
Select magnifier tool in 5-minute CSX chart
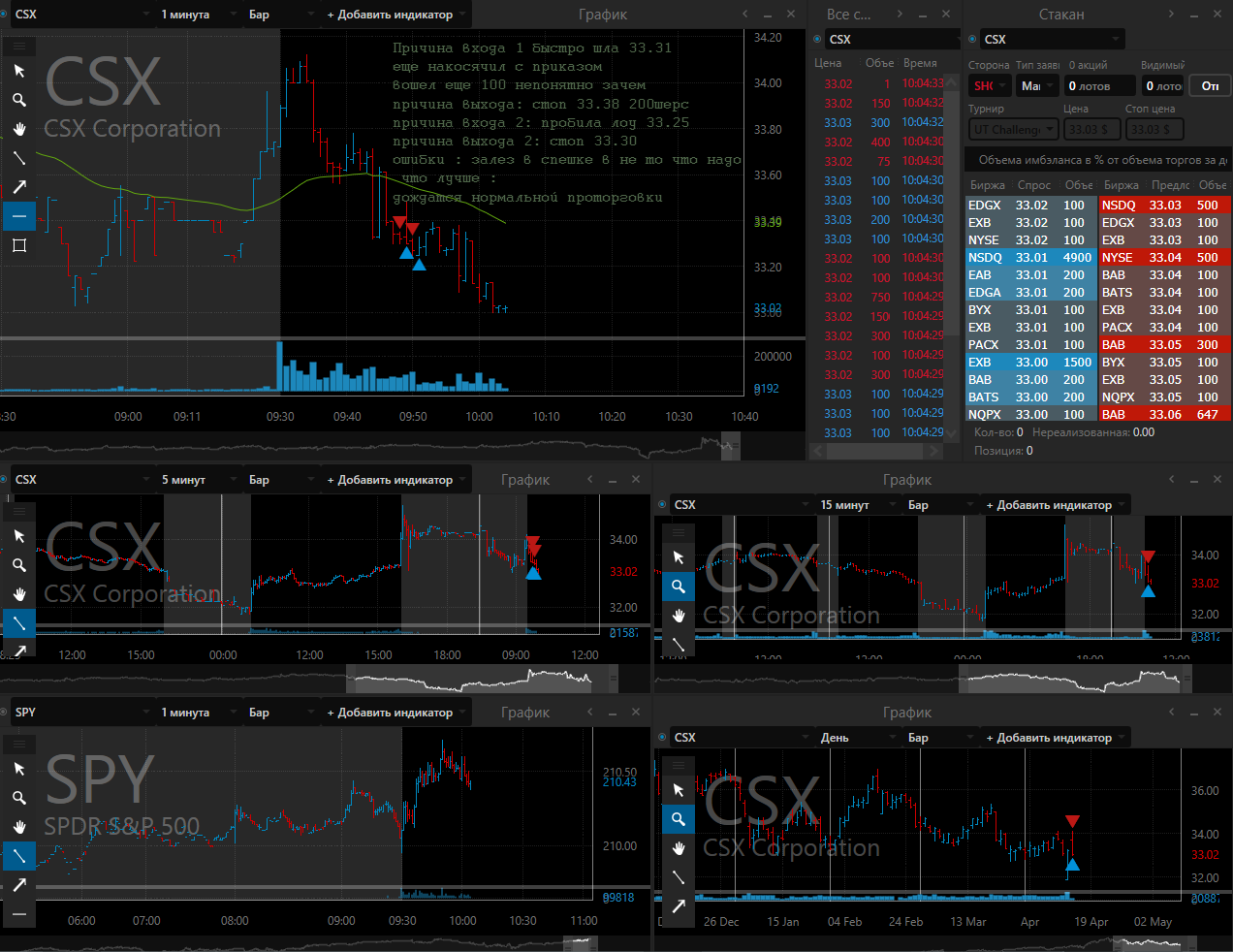(19, 565)
